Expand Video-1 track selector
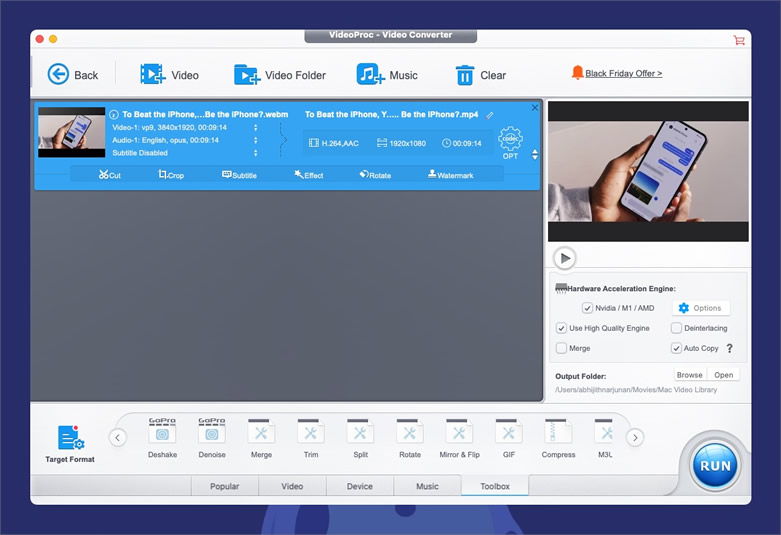This screenshot has width=781, height=535. click(256, 128)
